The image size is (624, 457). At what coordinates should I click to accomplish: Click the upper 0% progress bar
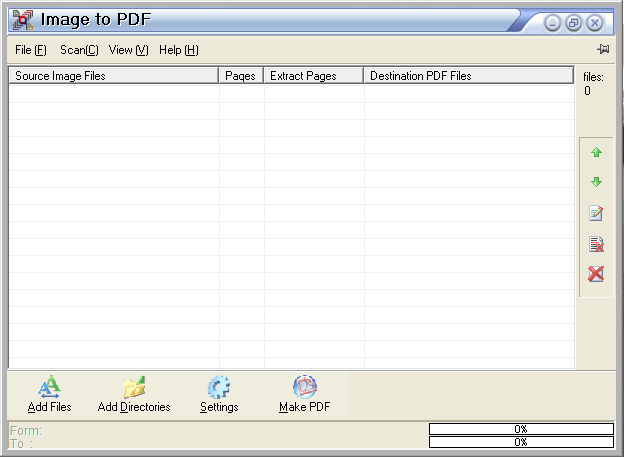click(521, 429)
